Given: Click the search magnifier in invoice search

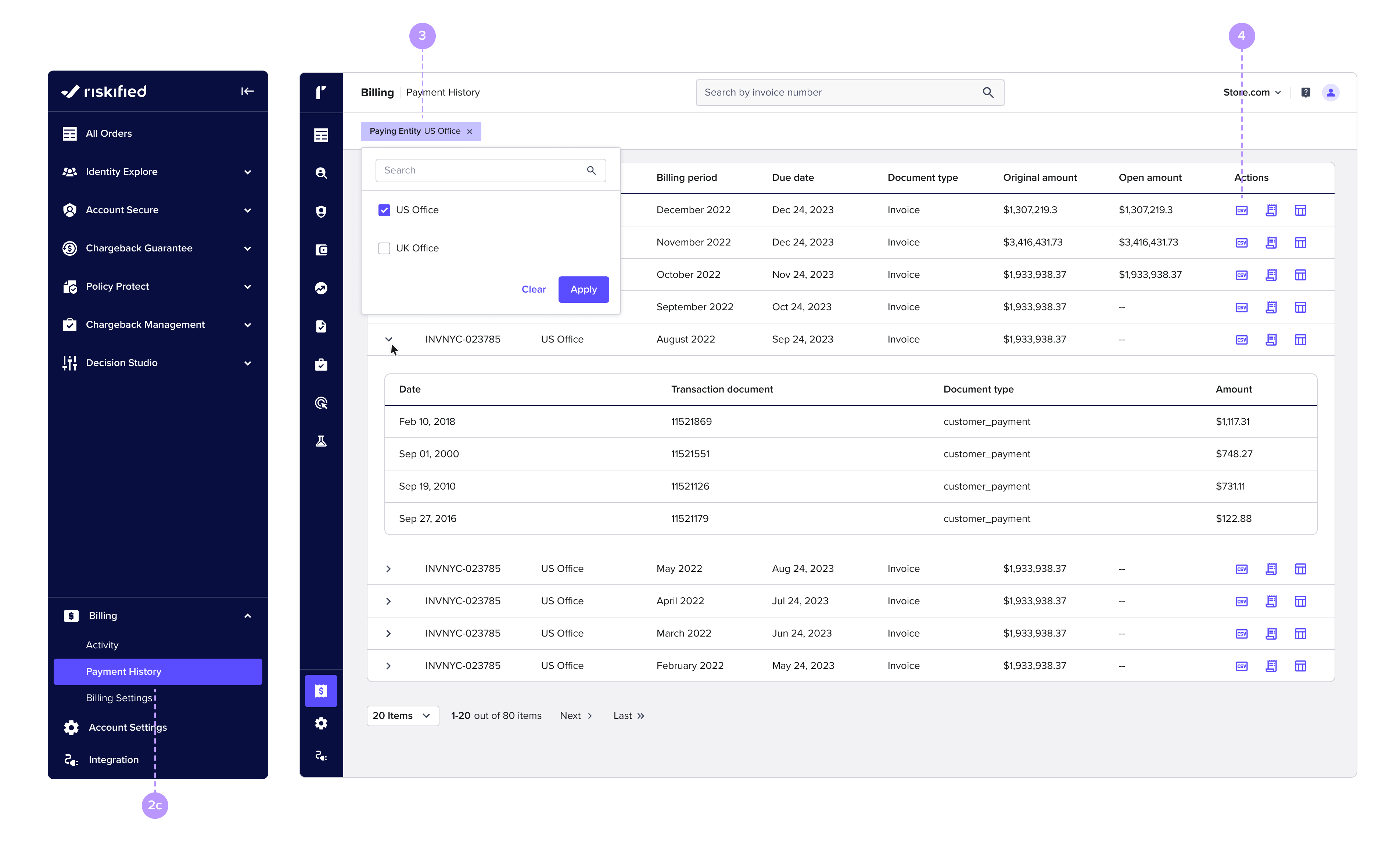Looking at the screenshot, I should (x=988, y=92).
